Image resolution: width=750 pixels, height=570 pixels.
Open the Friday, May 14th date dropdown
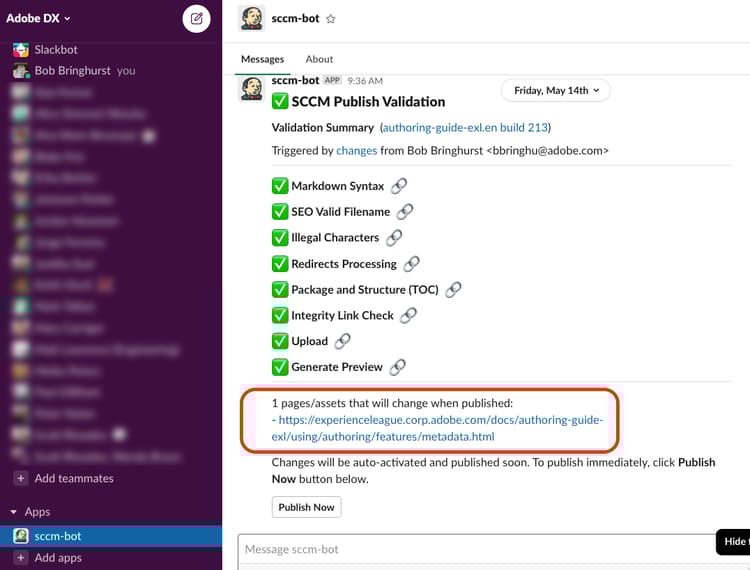click(556, 90)
